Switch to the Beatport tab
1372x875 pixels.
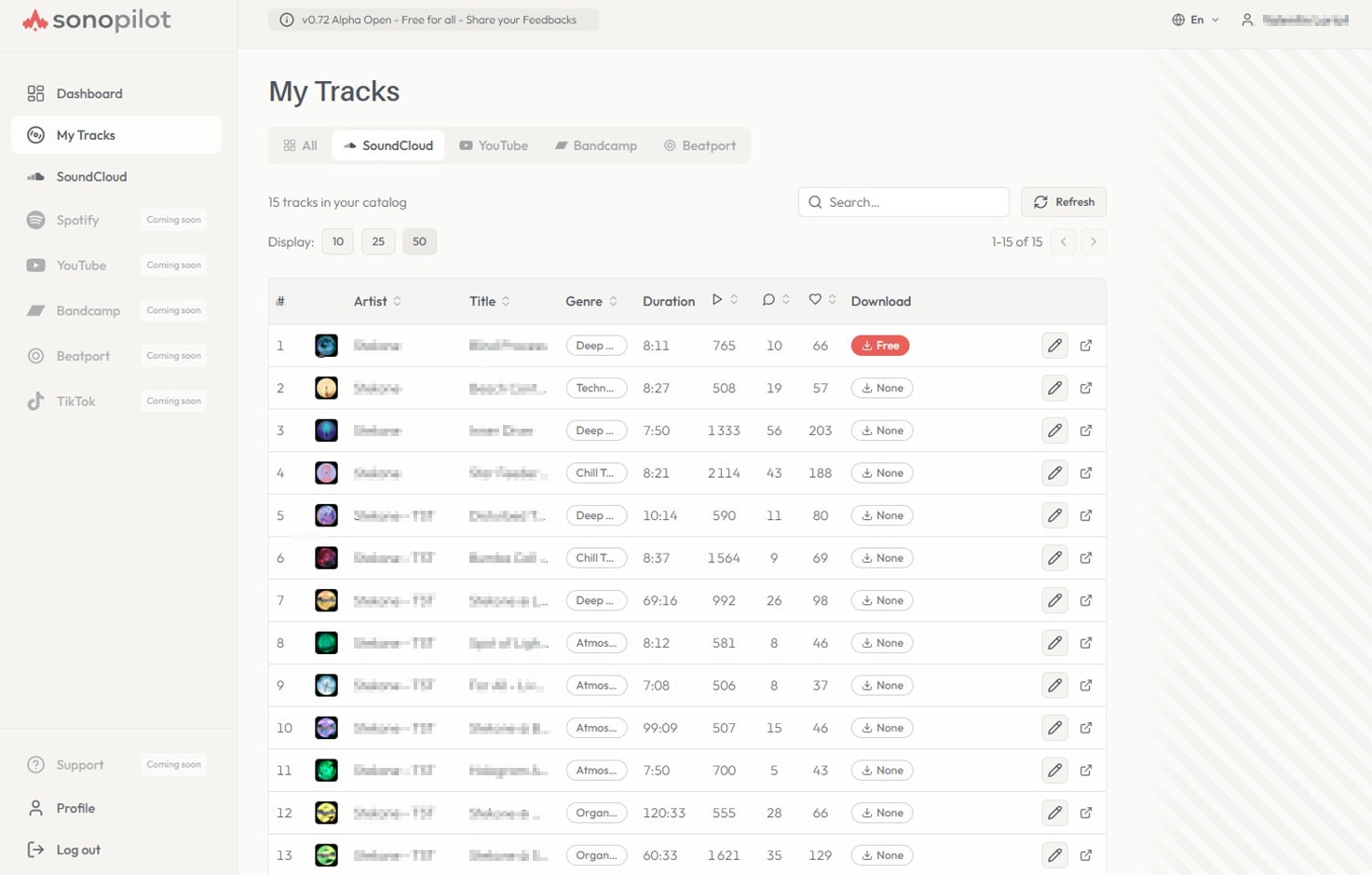[x=700, y=145]
